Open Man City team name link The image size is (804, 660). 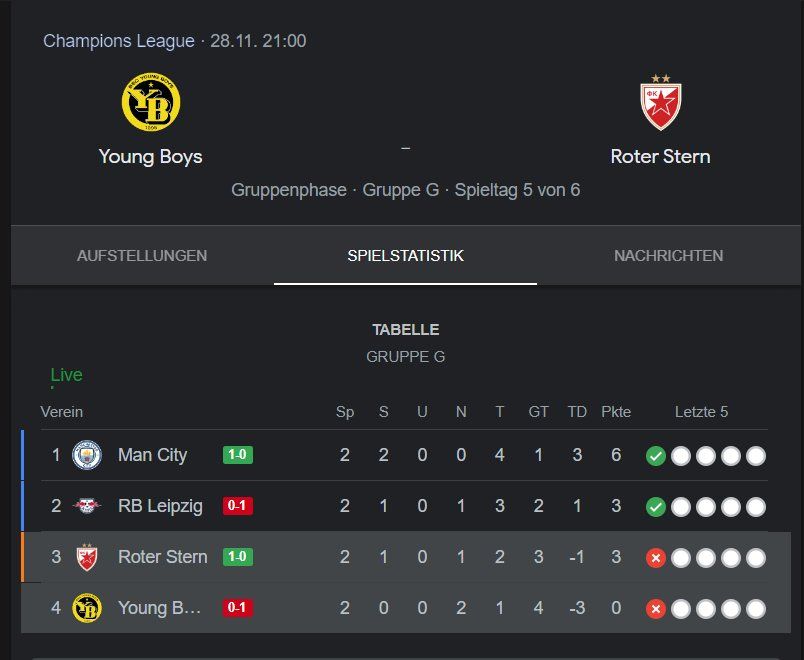[x=152, y=455]
